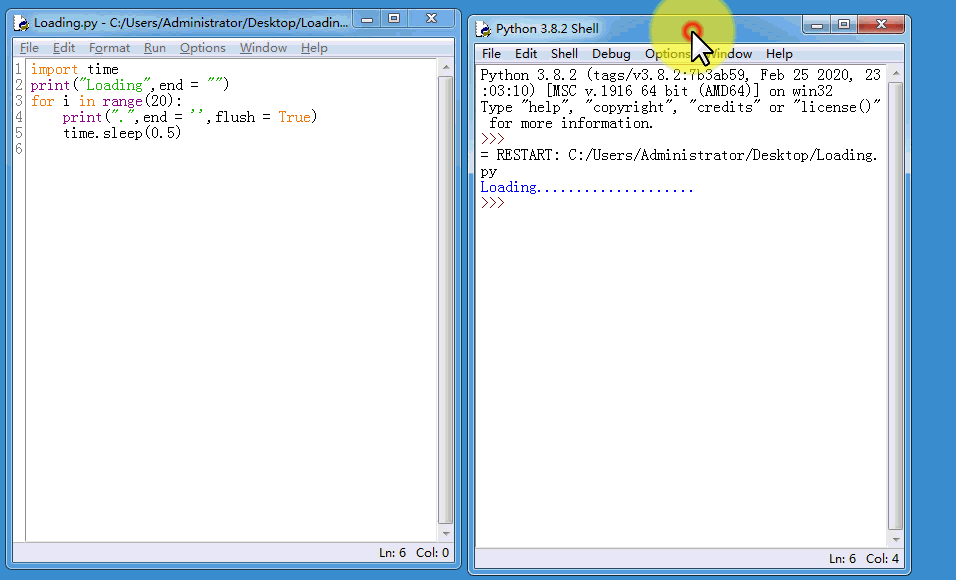Open the Edit menu in Loading.py editor
The width and height of the screenshot is (956, 580).
[x=64, y=47]
